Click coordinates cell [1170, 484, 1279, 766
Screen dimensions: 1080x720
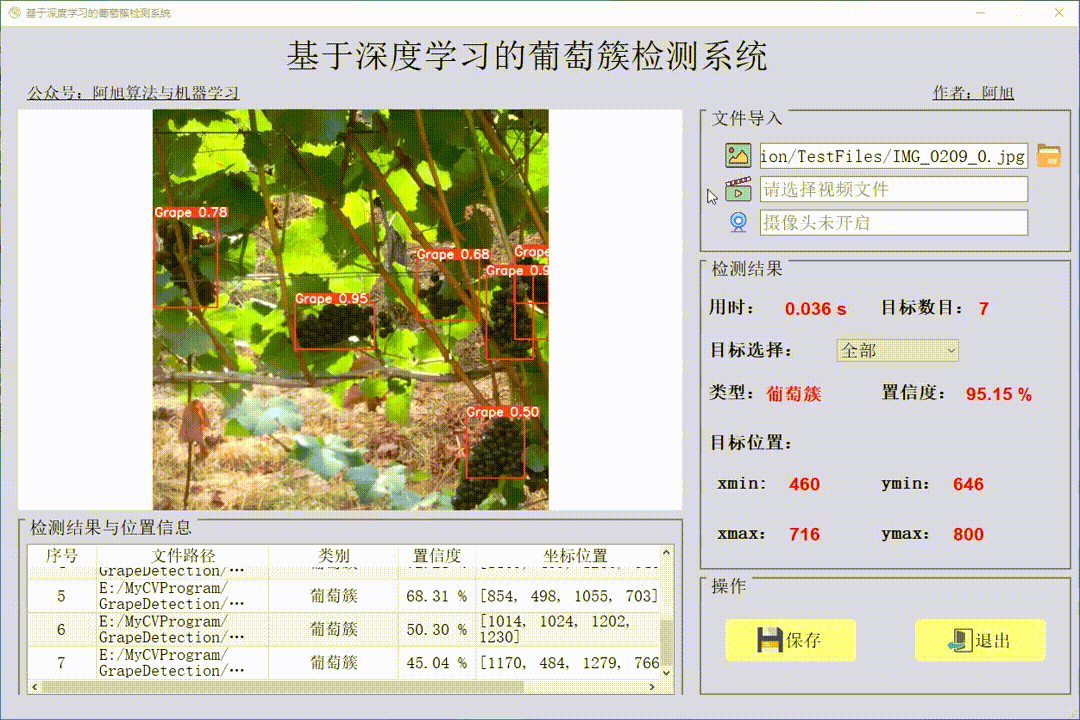click(x=568, y=663)
